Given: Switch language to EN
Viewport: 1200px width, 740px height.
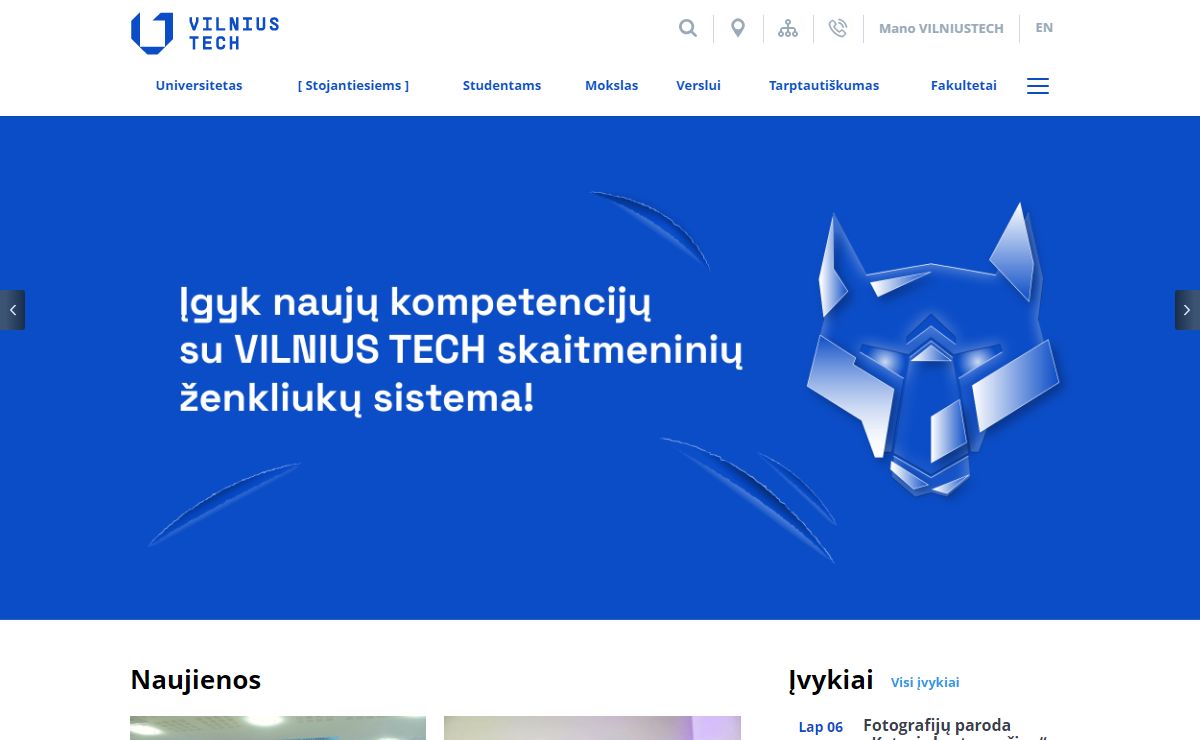Looking at the screenshot, I should pos(1044,28).
